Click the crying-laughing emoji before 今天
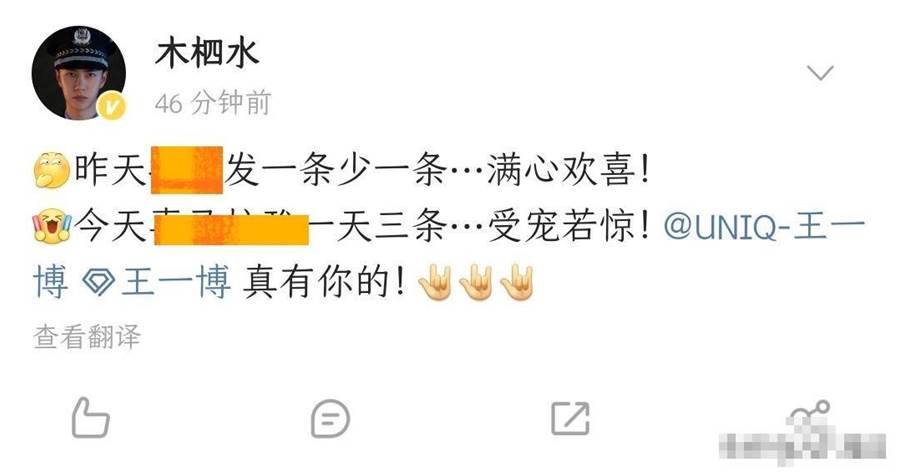This screenshot has height=472, width=900. click(52, 225)
